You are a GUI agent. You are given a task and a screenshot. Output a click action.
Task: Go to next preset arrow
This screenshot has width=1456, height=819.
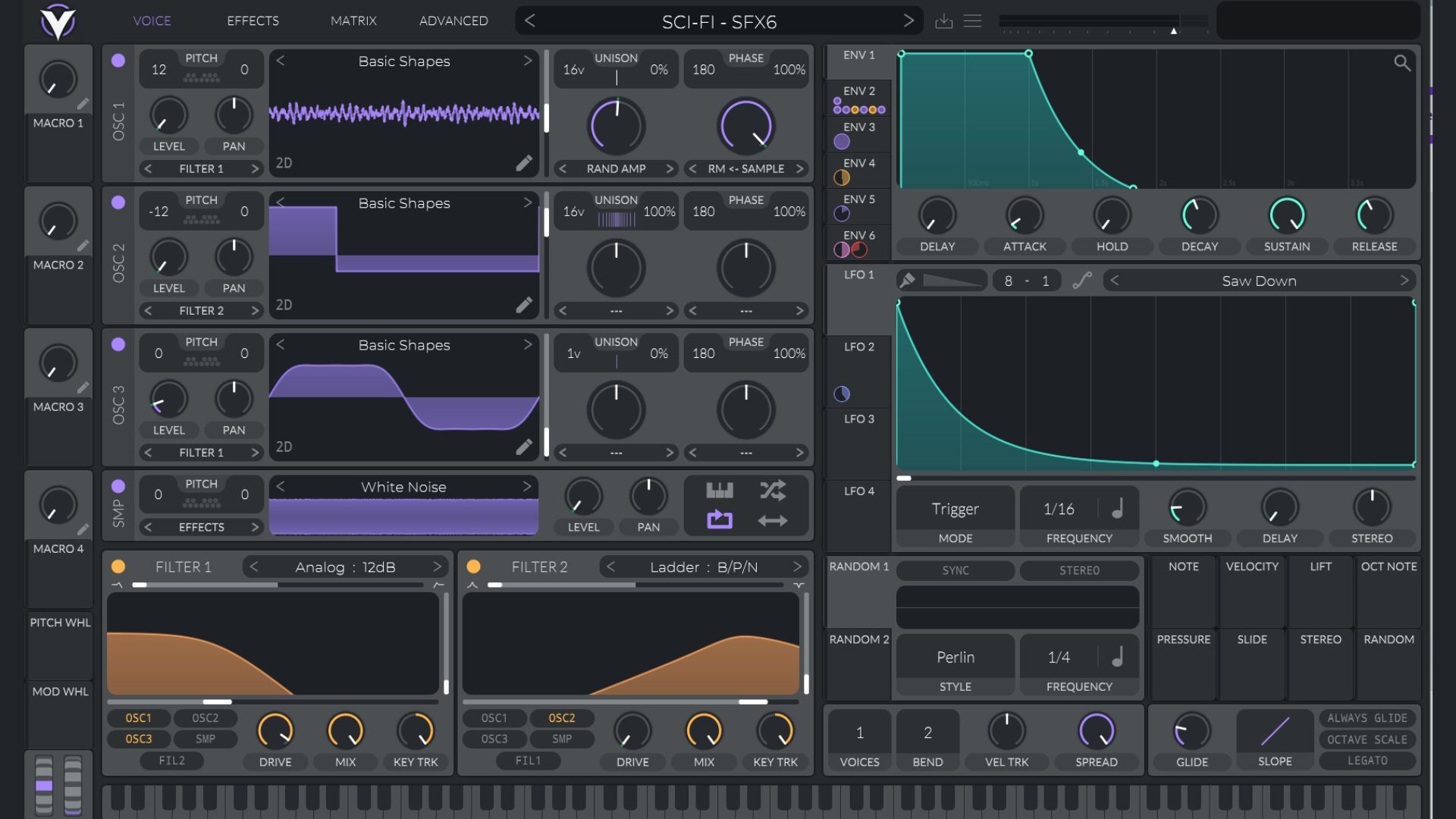pyautogui.click(x=908, y=21)
